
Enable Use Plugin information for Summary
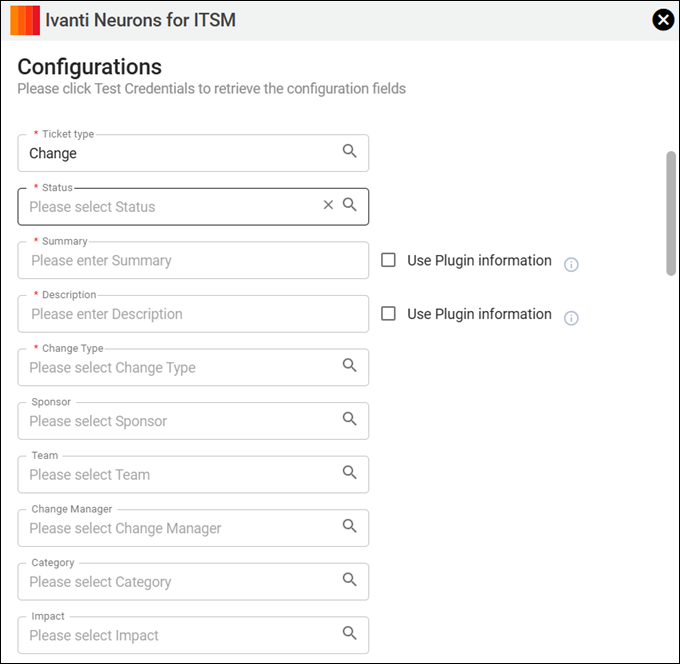click(x=389, y=260)
